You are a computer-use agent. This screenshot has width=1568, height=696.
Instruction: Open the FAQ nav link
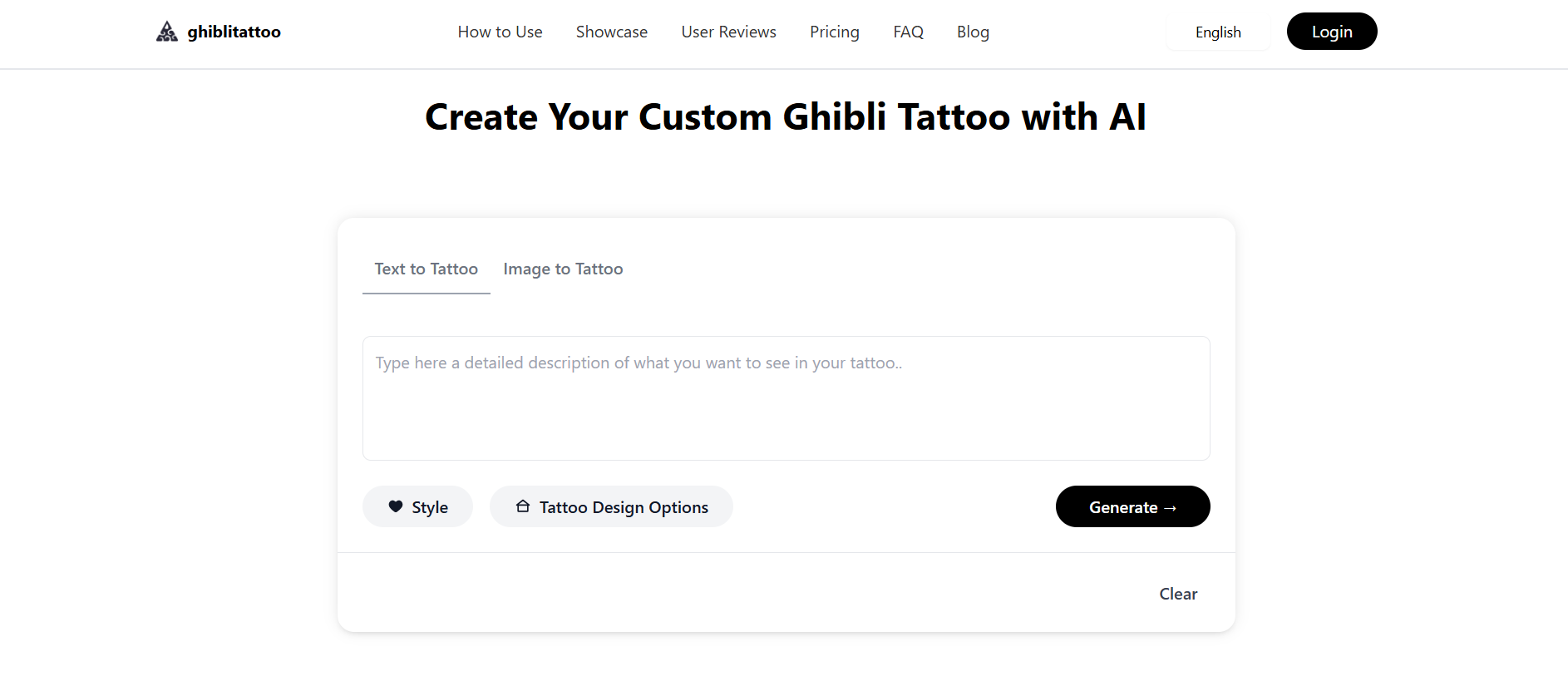pos(908,32)
